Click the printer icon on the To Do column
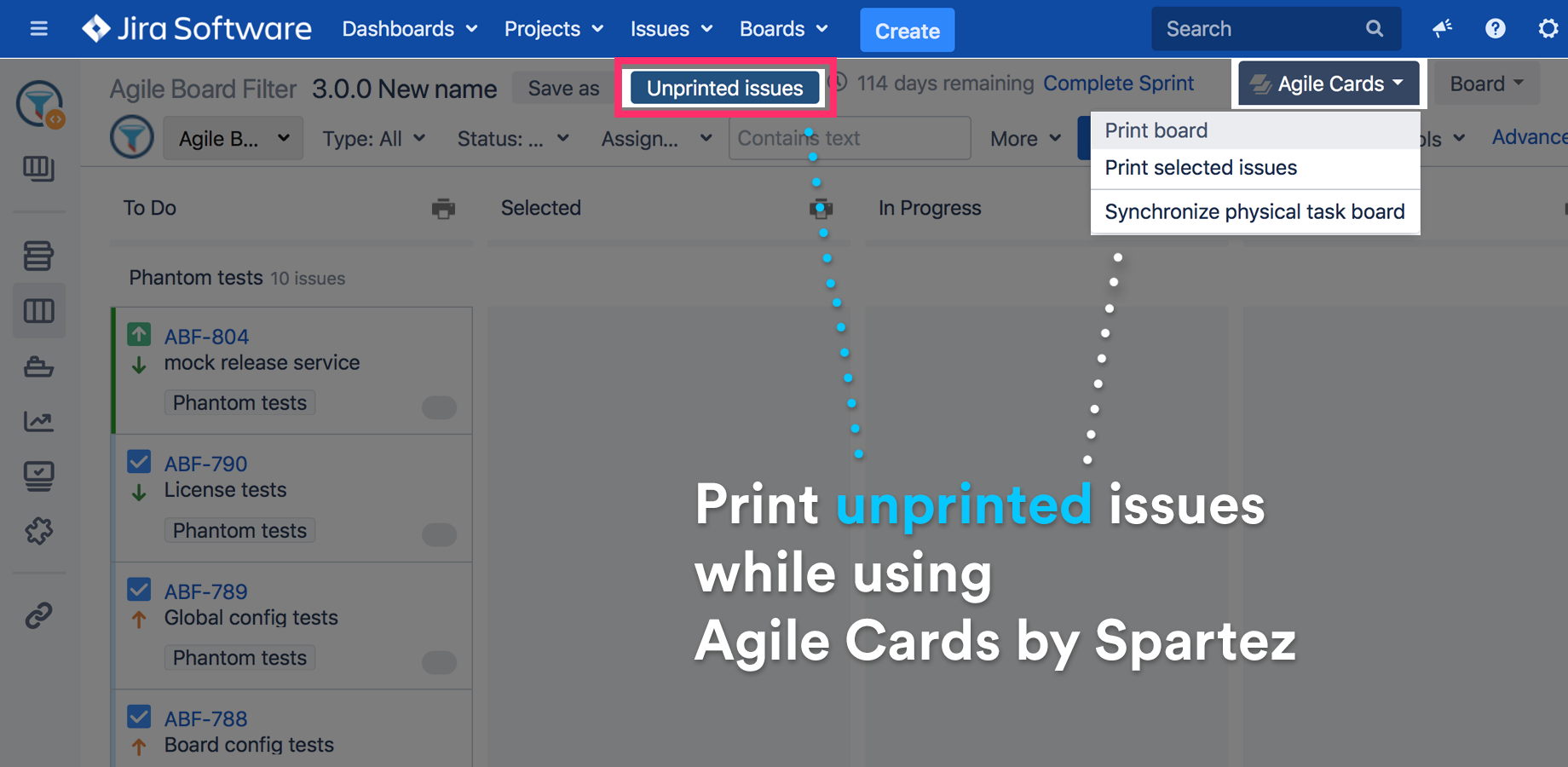The image size is (1568, 767). (x=442, y=208)
